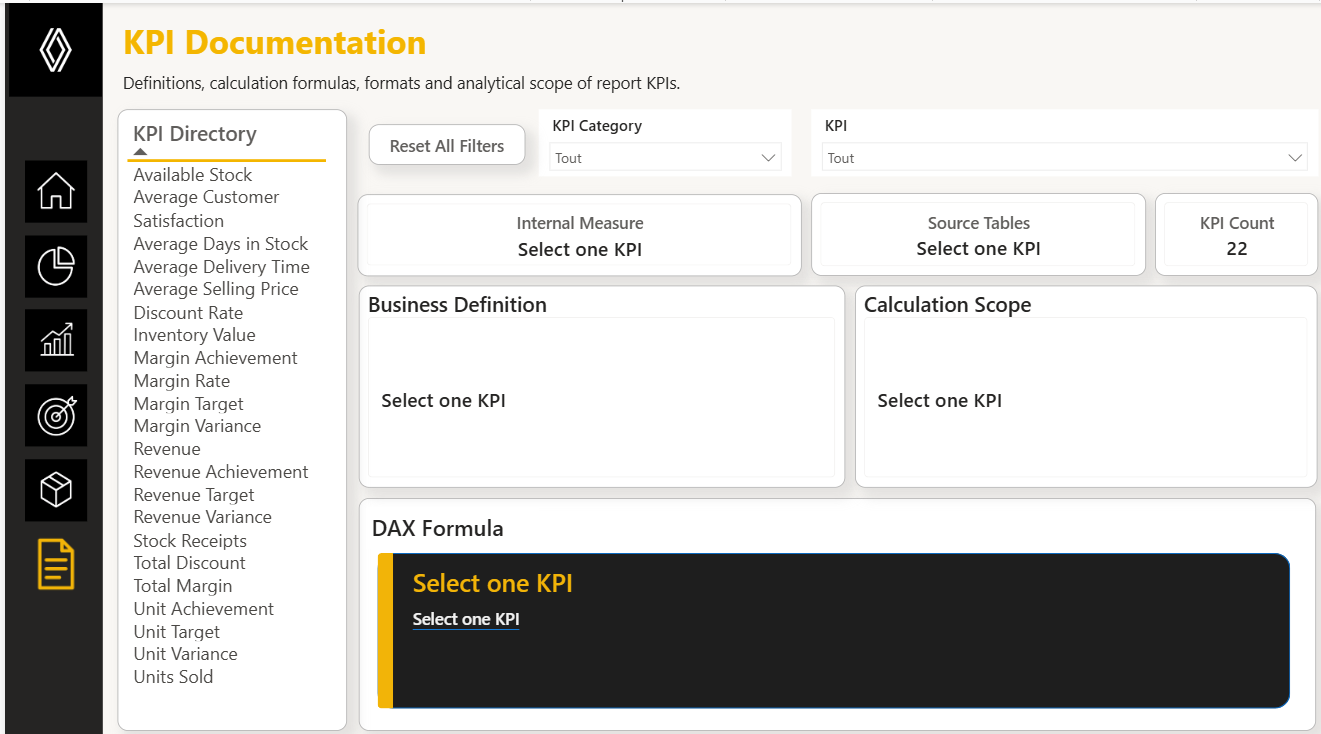The width and height of the screenshot is (1321, 734).
Task: Select Average Customer Satisfaction KPI
Action: pyautogui.click(x=206, y=209)
